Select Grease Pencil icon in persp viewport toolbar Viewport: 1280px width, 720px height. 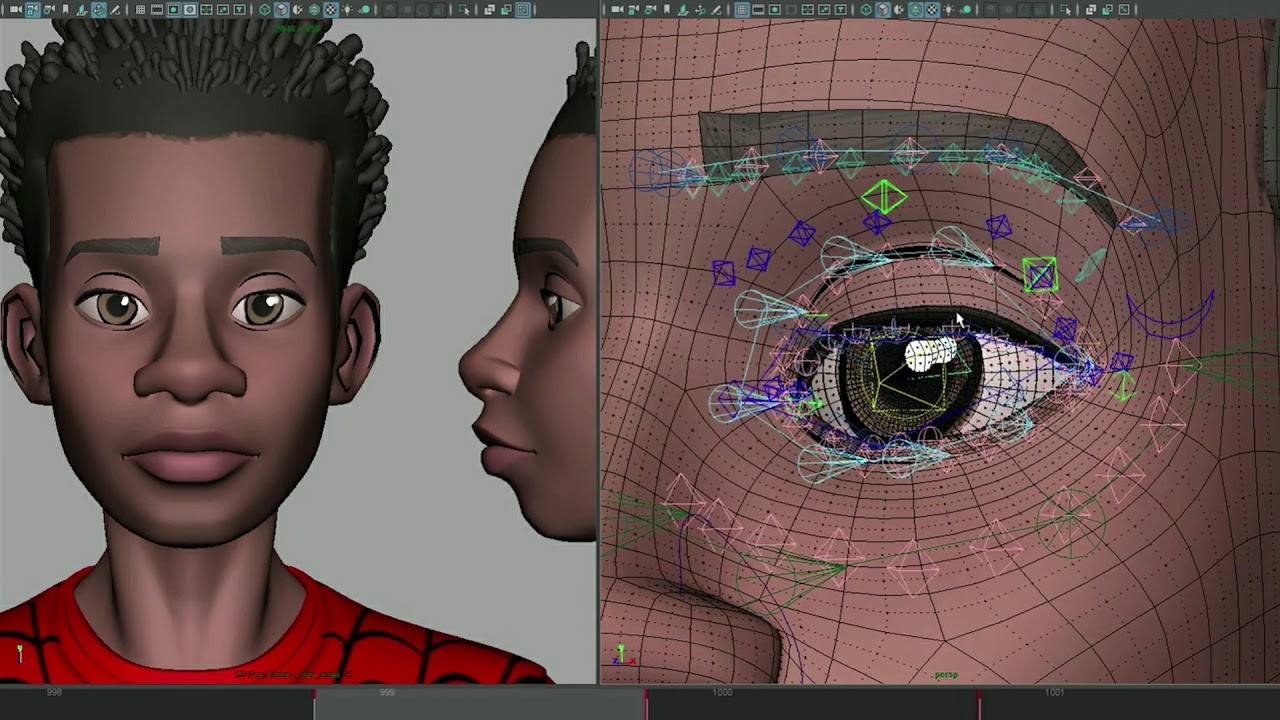pyautogui.click(x=716, y=10)
